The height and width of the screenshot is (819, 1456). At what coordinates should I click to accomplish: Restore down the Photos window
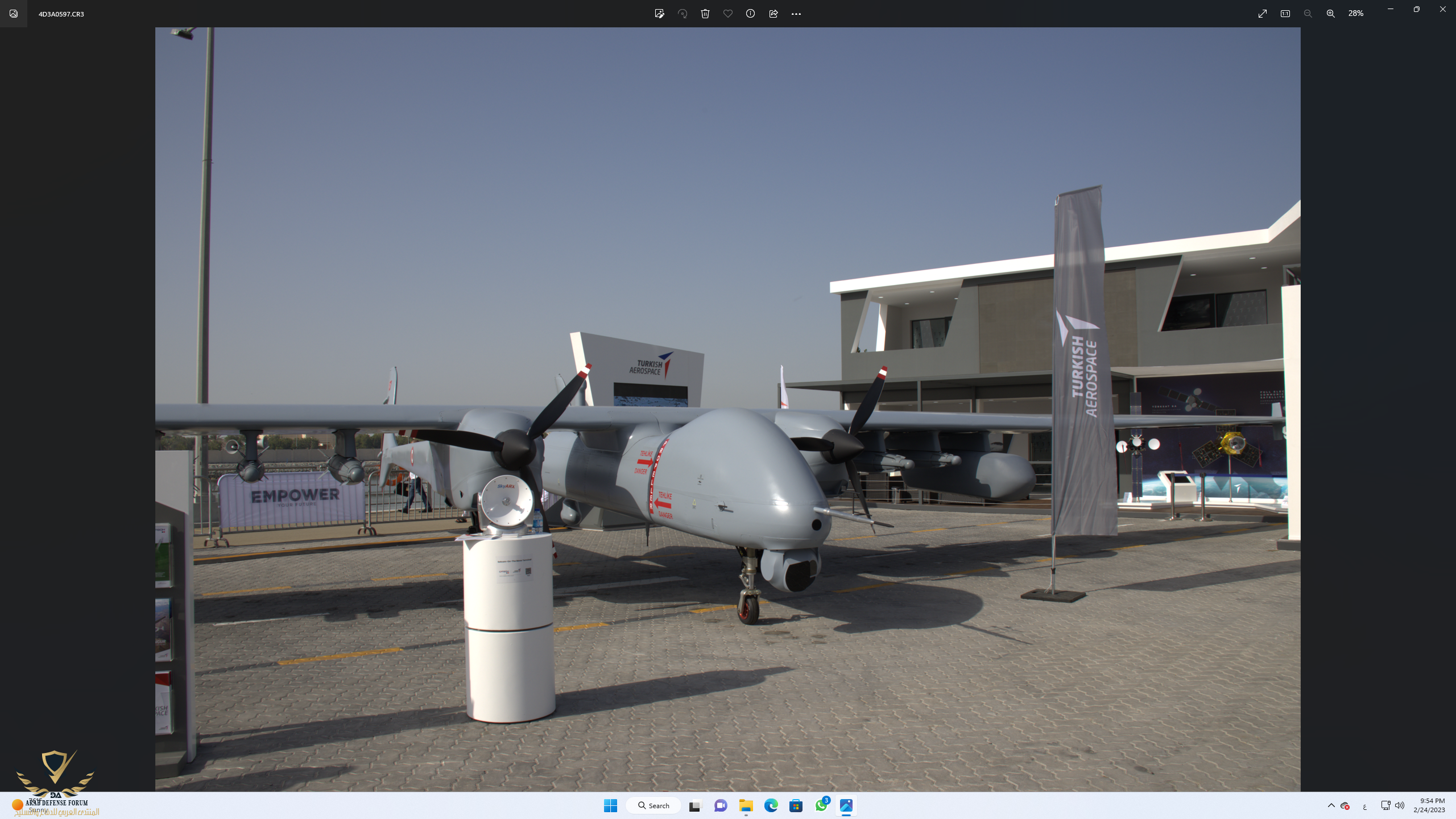click(1417, 9)
